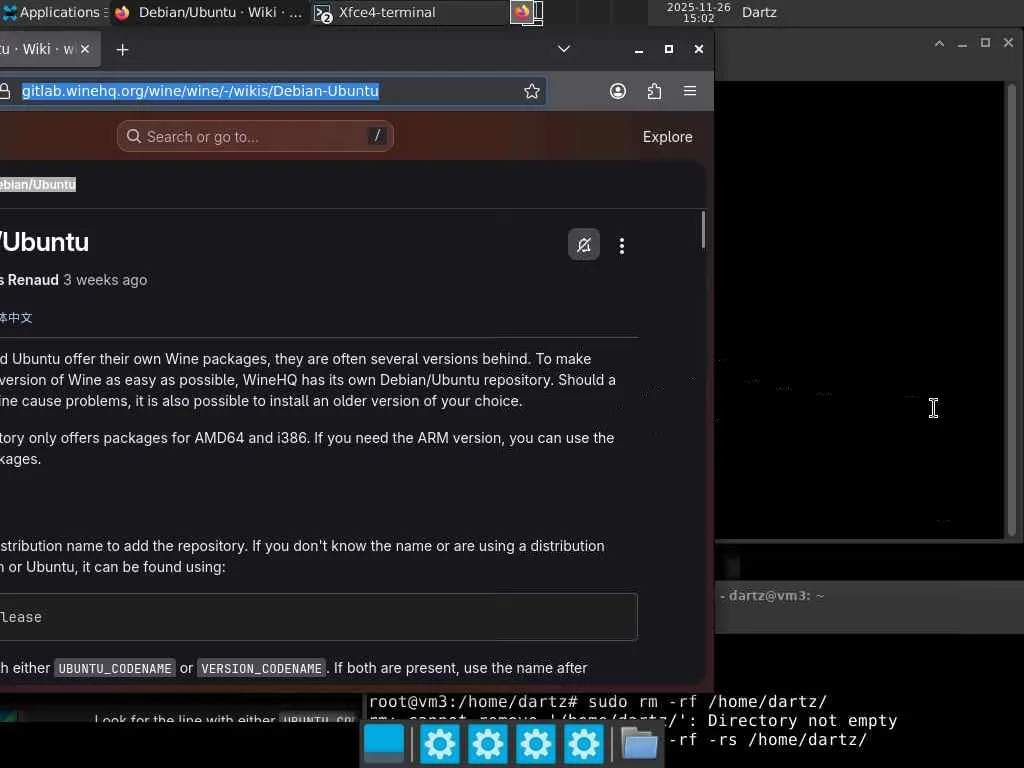Click the magnifier icon in GitLab search

[x=134, y=136]
